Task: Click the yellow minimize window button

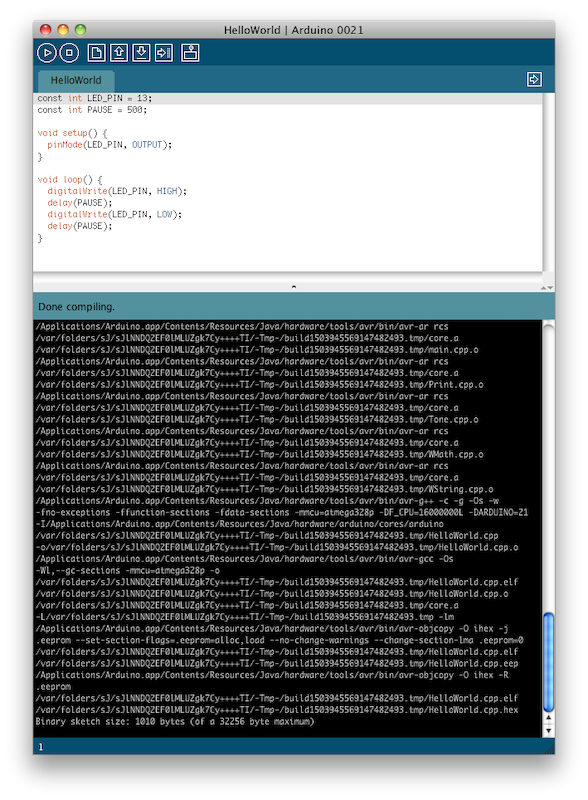Action: 63,30
